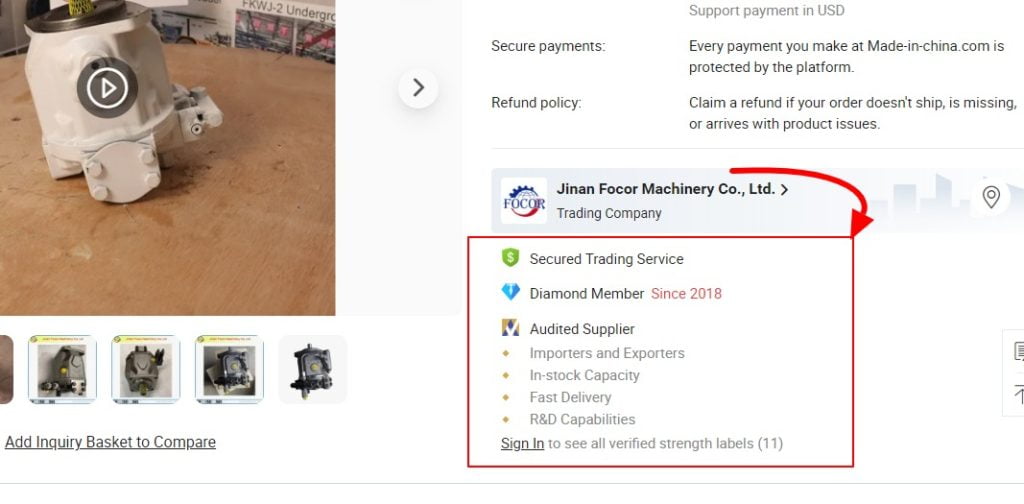The width and height of the screenshot is (1024, 504).
Task: Select the third dark pump thumbnail
Action: 229,370
